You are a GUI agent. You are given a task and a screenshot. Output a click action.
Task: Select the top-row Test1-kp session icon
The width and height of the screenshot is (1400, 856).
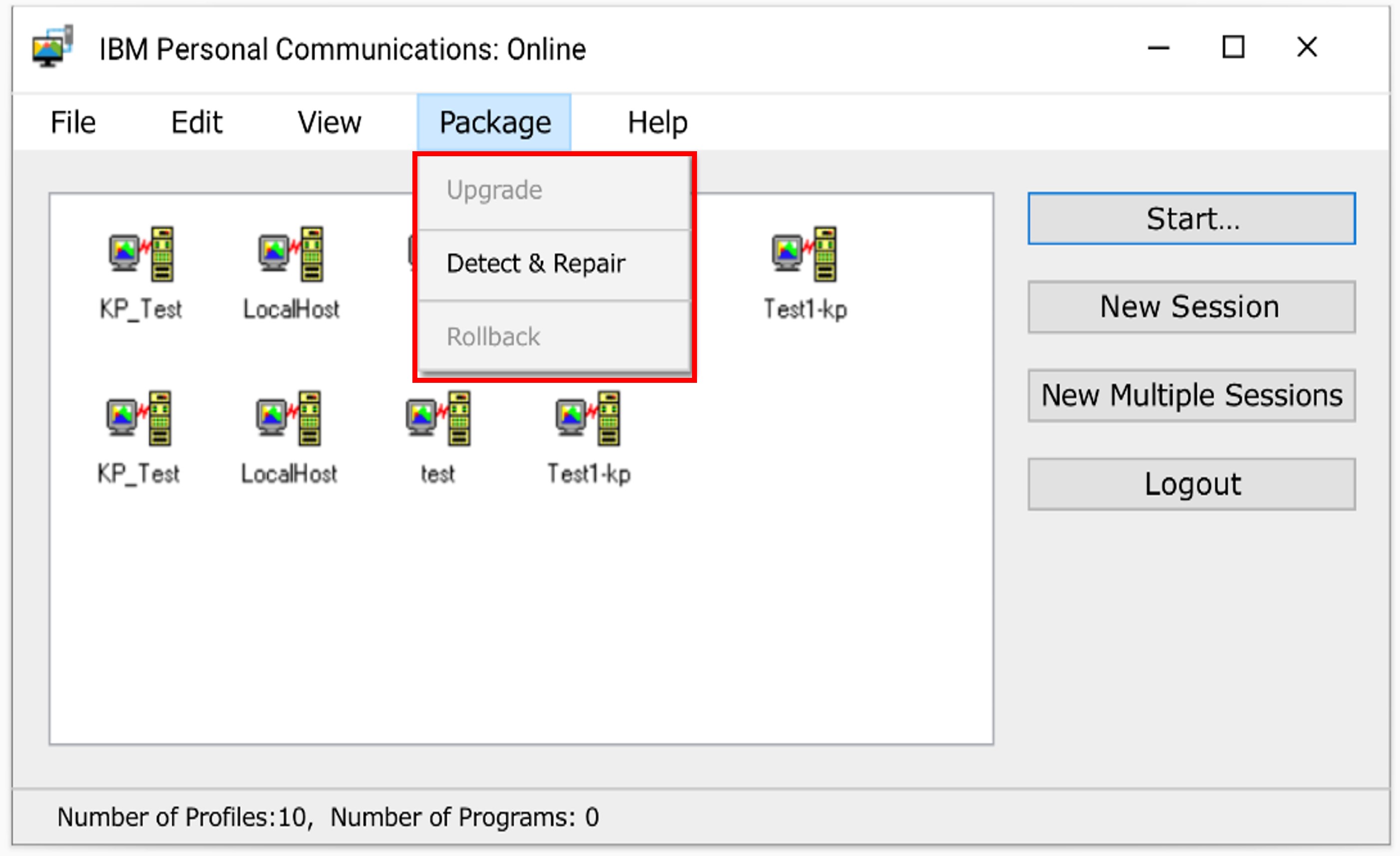804,254
